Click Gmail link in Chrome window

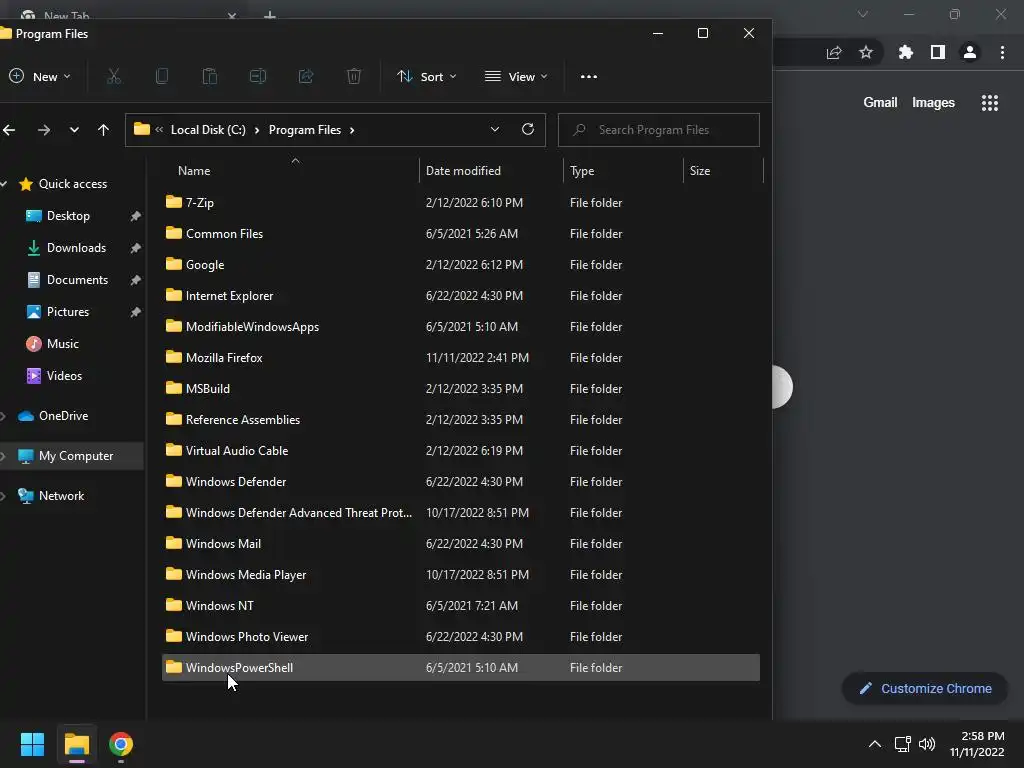(880, 103)
